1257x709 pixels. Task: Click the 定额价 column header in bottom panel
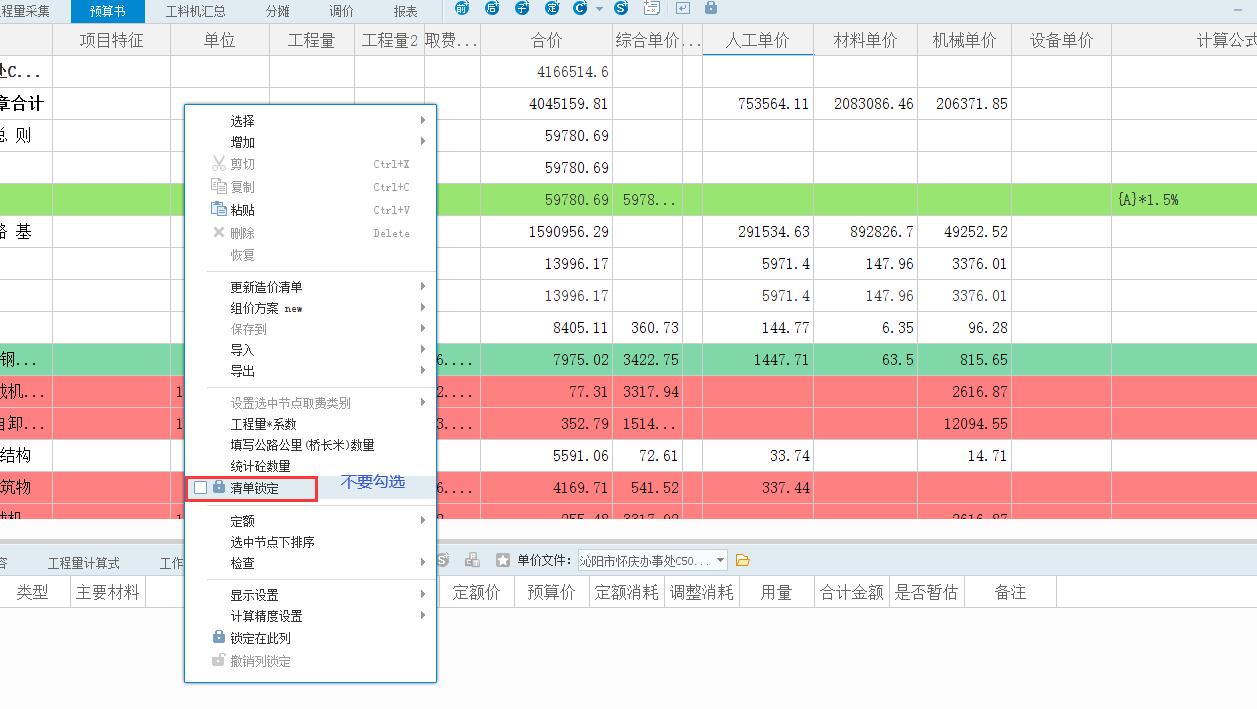476,592
